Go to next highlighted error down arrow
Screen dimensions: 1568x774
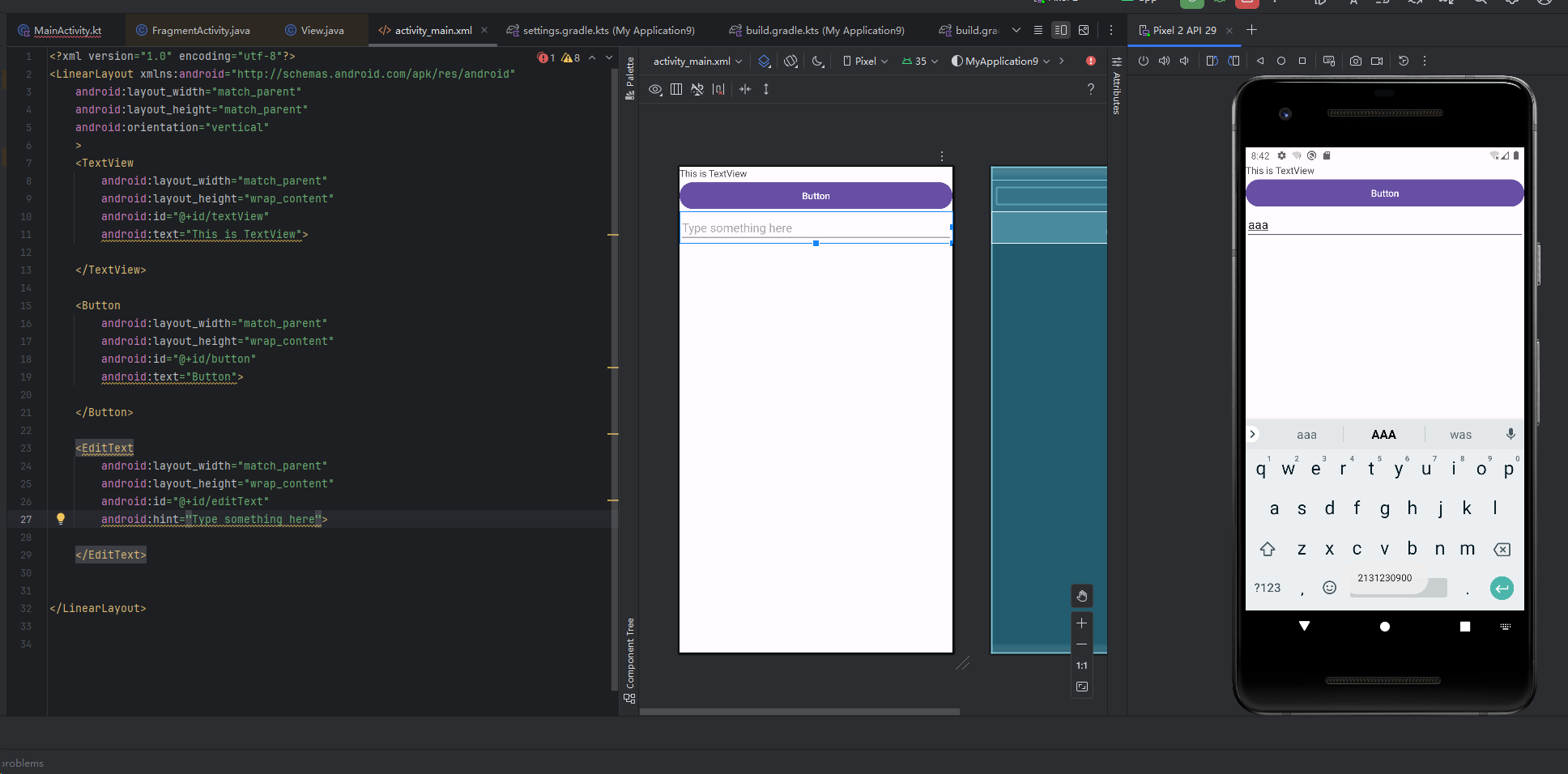tap(609, 57)
